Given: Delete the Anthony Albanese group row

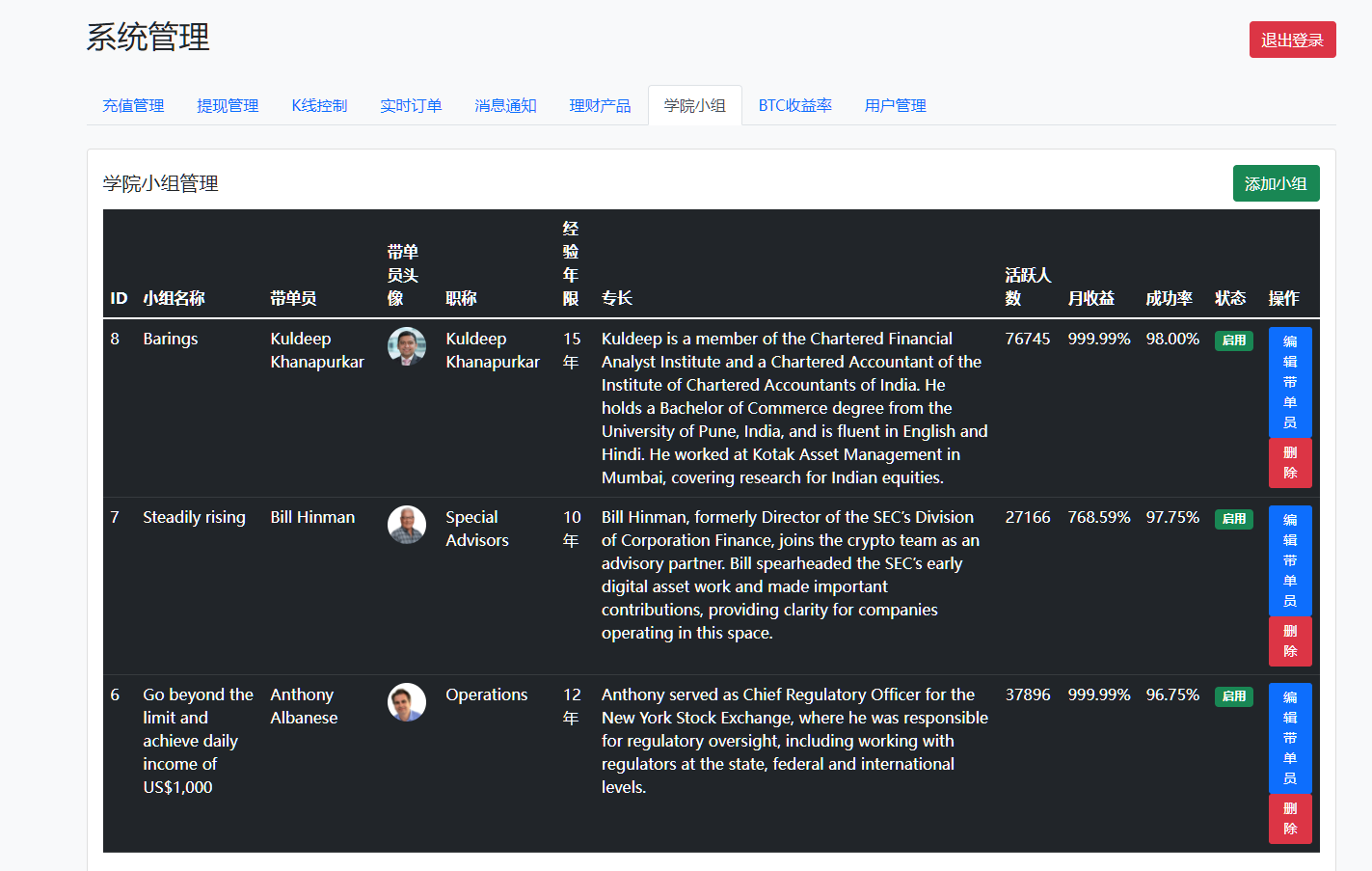Looking at the screenshot, I should (1290, 819).
